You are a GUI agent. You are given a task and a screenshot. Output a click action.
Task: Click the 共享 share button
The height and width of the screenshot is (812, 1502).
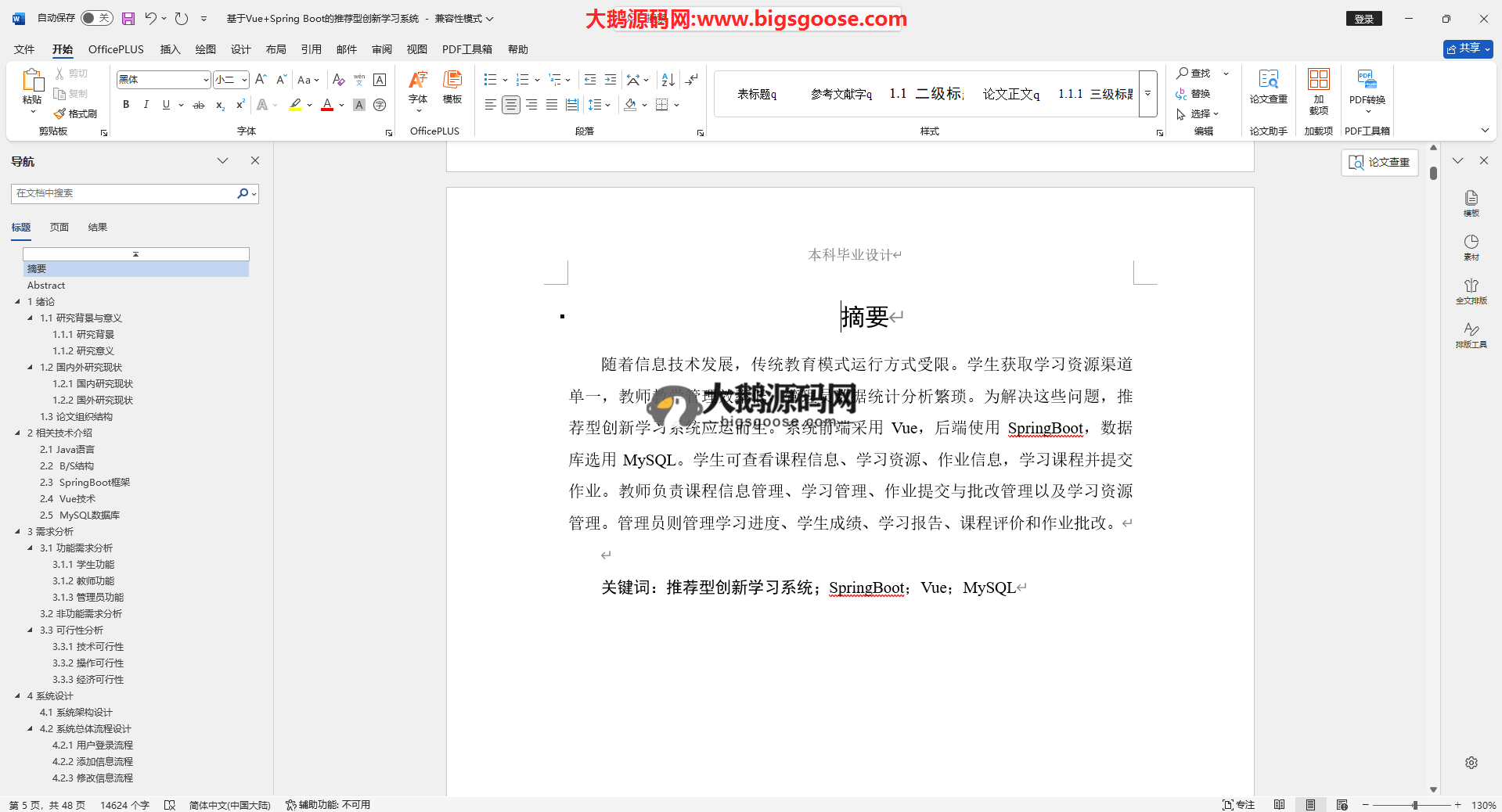coord(1468,49)
